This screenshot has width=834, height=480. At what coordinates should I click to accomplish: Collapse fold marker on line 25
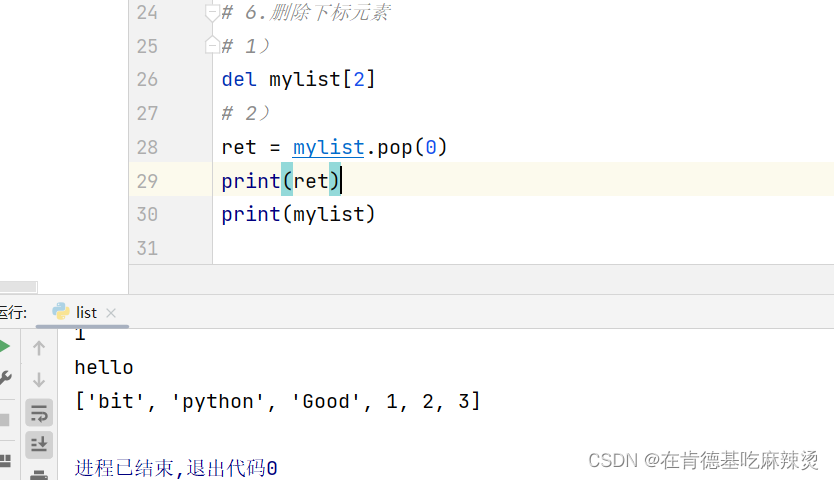click(212, 45)
